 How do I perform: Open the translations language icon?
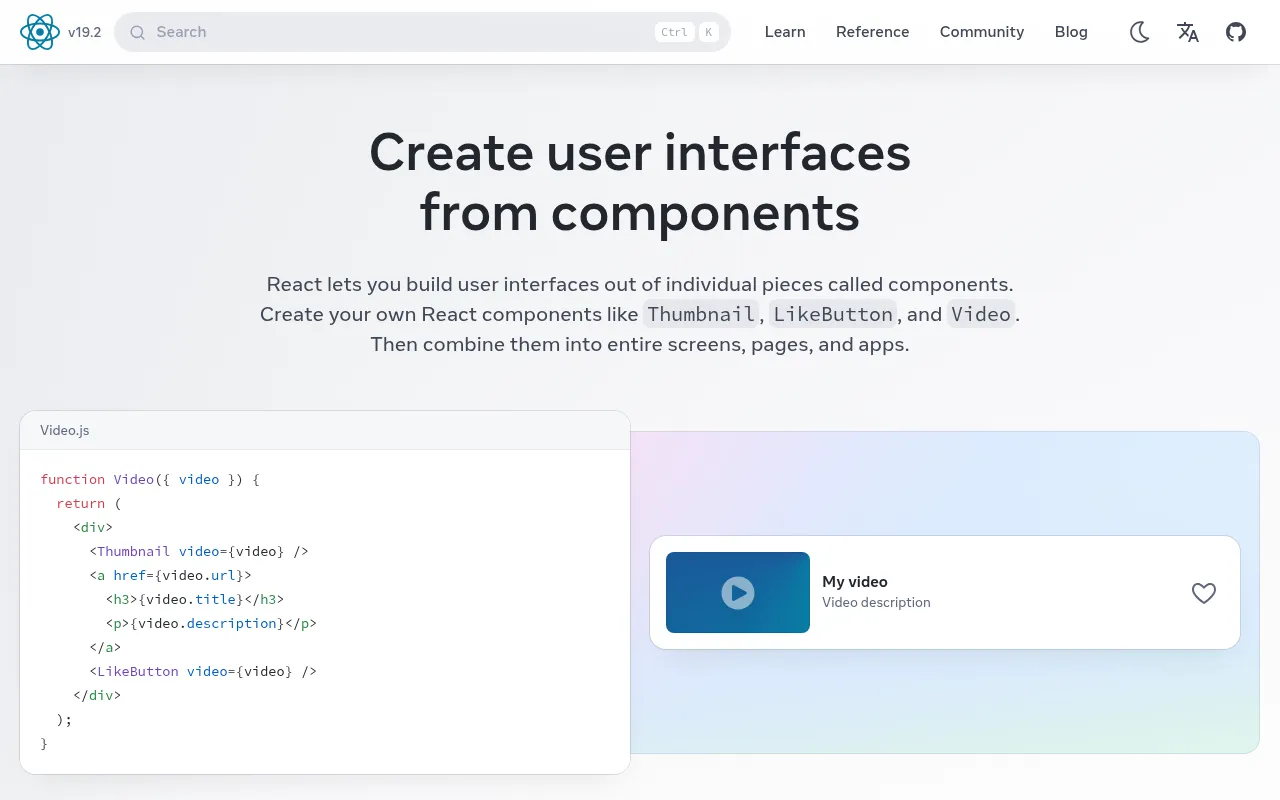[x=1188, y=32]
